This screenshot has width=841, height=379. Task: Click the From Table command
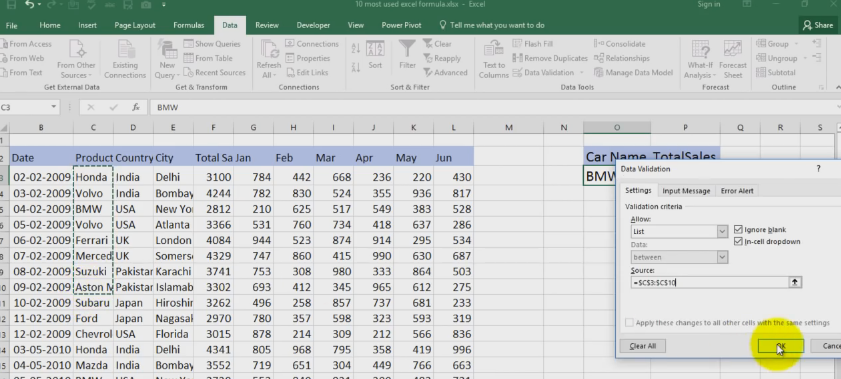208,58
